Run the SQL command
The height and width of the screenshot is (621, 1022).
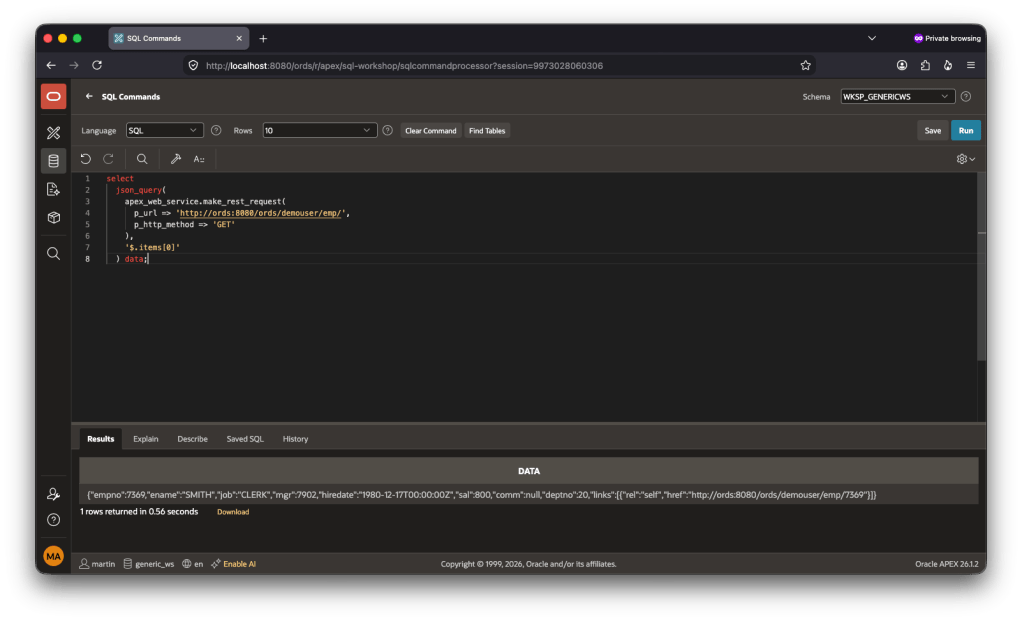(966, 130)
